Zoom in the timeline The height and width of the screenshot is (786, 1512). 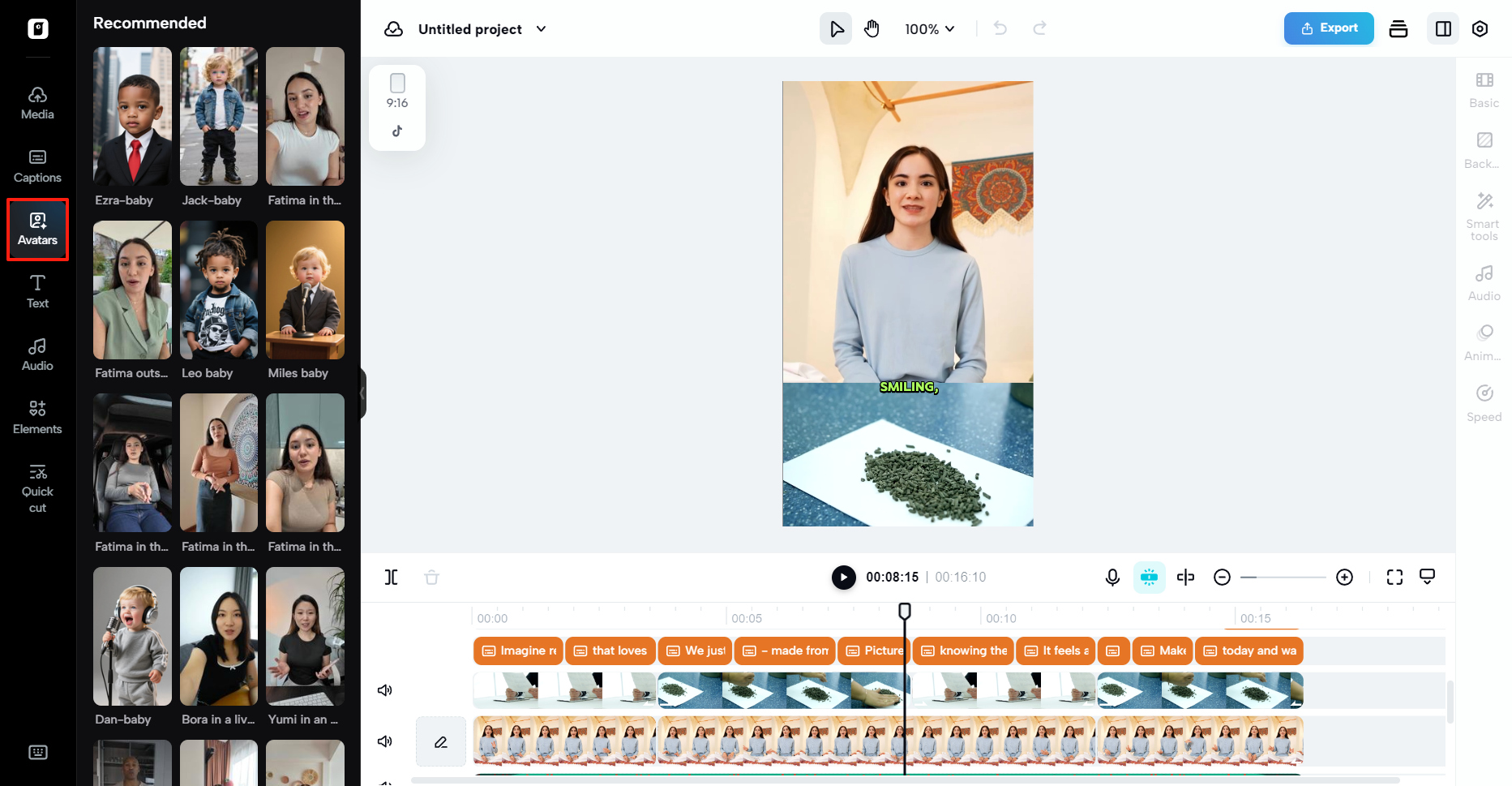click(x=1344, y=577)
